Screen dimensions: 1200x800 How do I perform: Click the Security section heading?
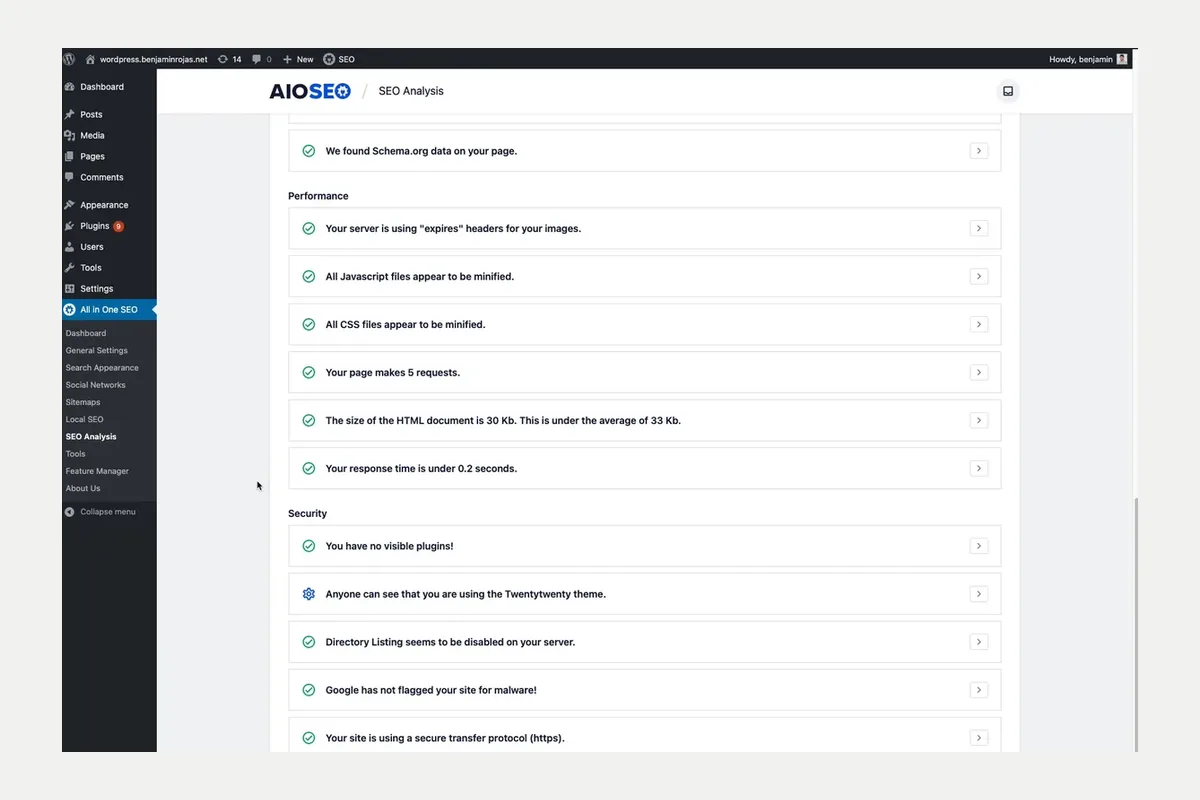click(308, 513)
